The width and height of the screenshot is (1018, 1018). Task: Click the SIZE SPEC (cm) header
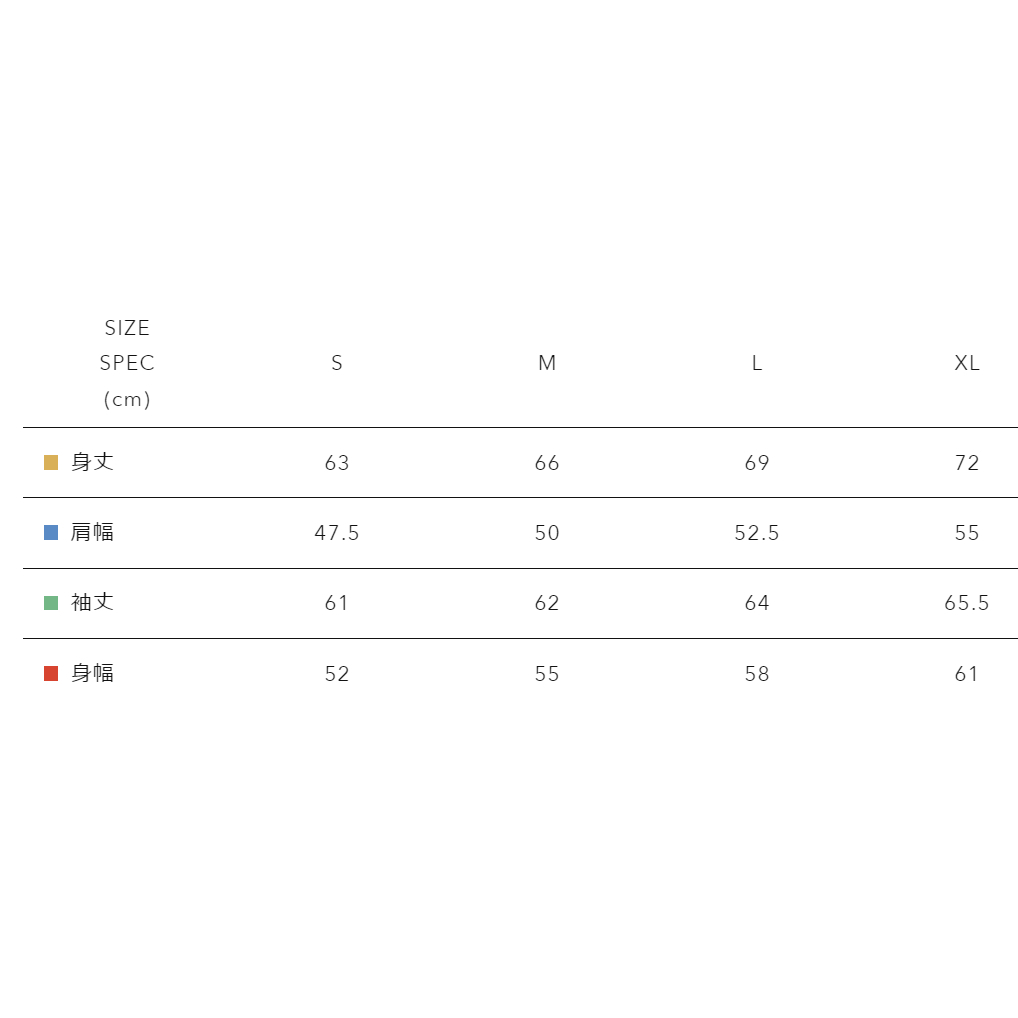(127, 363)
